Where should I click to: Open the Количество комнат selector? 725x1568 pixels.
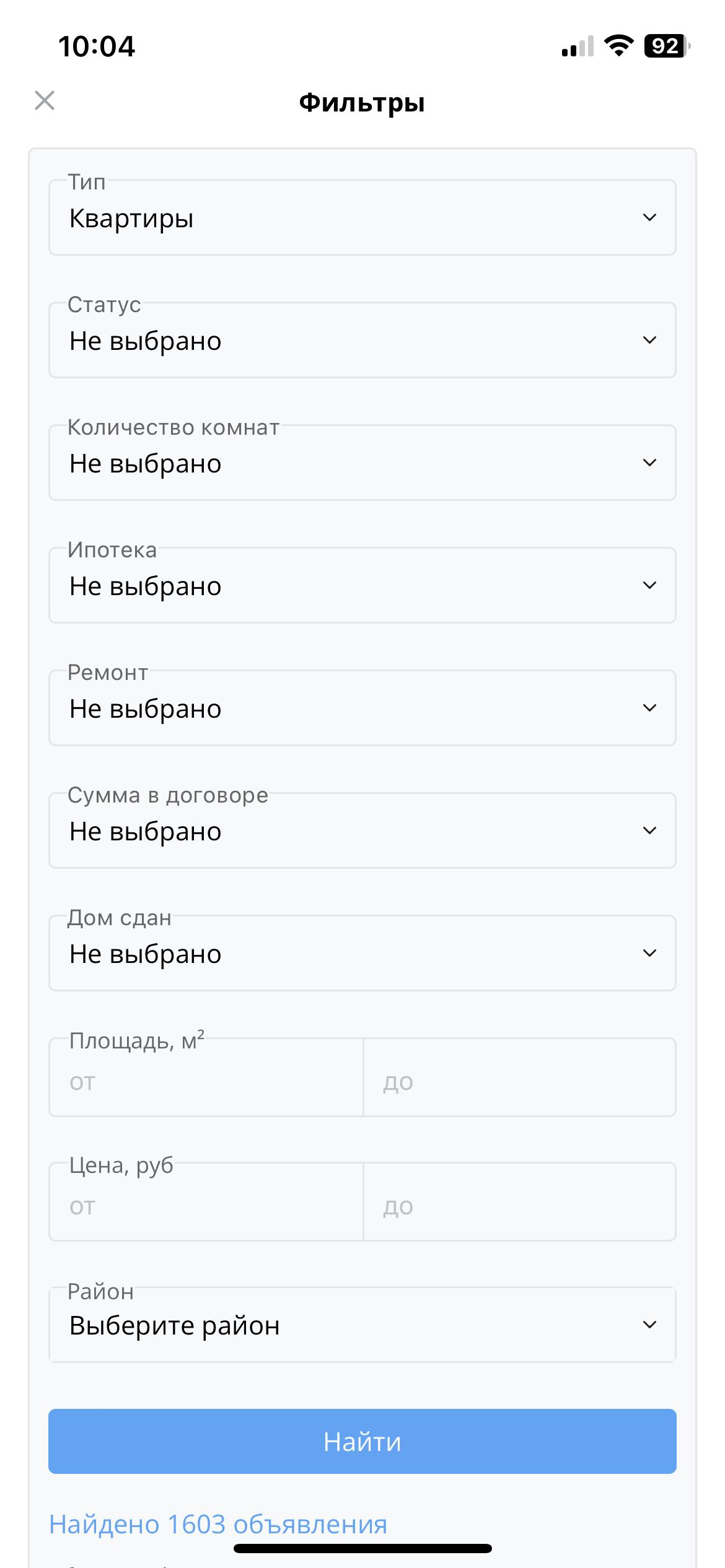point(362,463)
